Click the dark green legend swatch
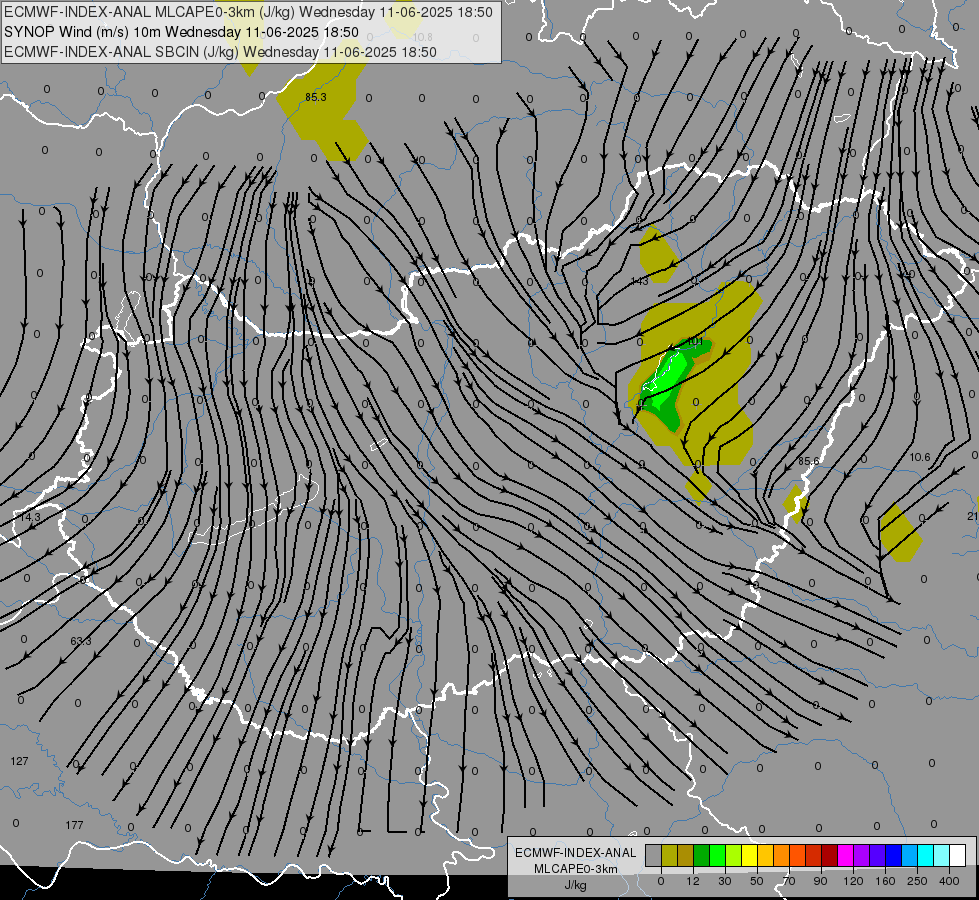 click(702, 855)
